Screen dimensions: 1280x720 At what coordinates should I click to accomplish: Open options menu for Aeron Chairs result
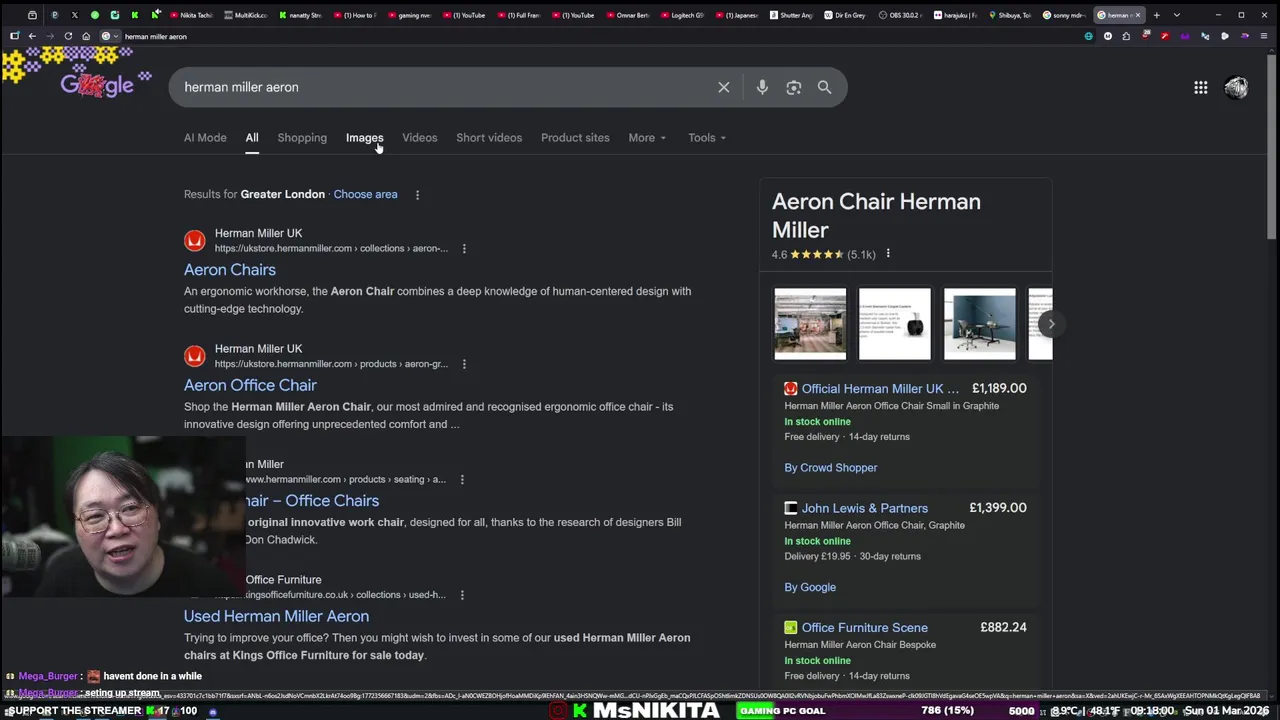[464, 248]
